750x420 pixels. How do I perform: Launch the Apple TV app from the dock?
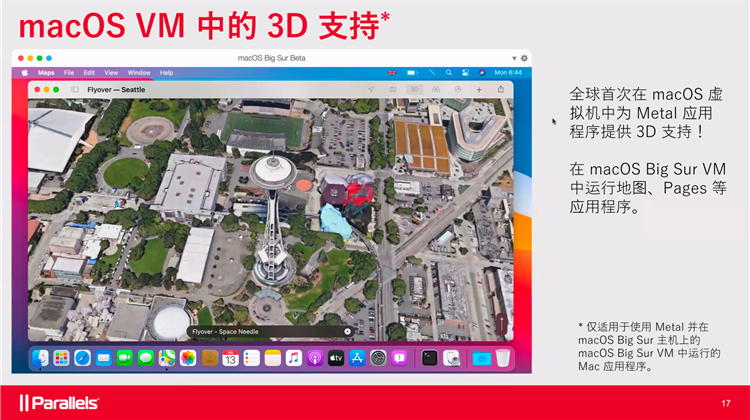click(336, 358)
